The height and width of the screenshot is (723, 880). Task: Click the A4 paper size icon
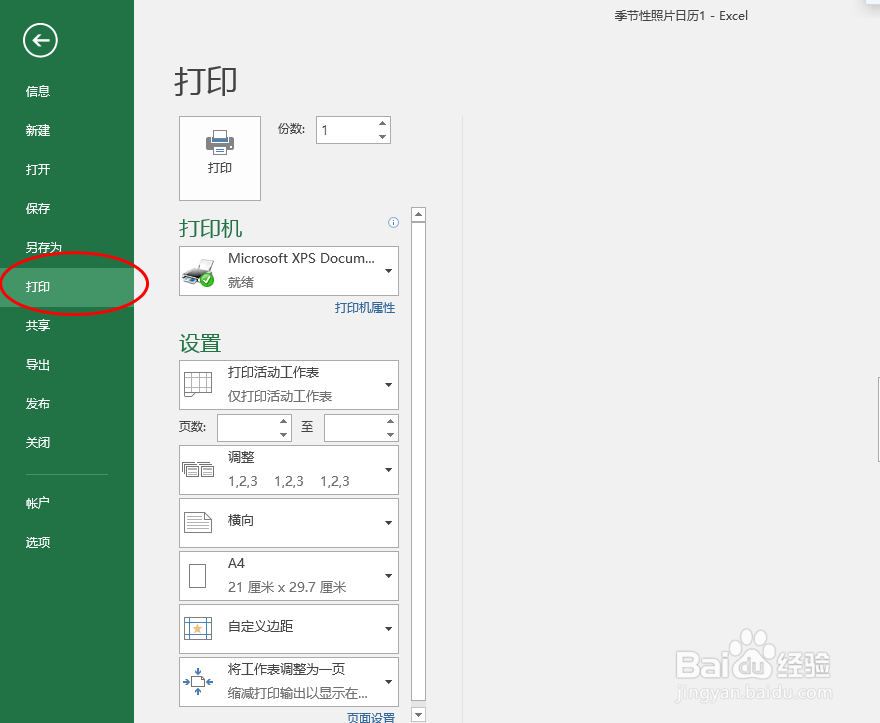click(198, 575)
